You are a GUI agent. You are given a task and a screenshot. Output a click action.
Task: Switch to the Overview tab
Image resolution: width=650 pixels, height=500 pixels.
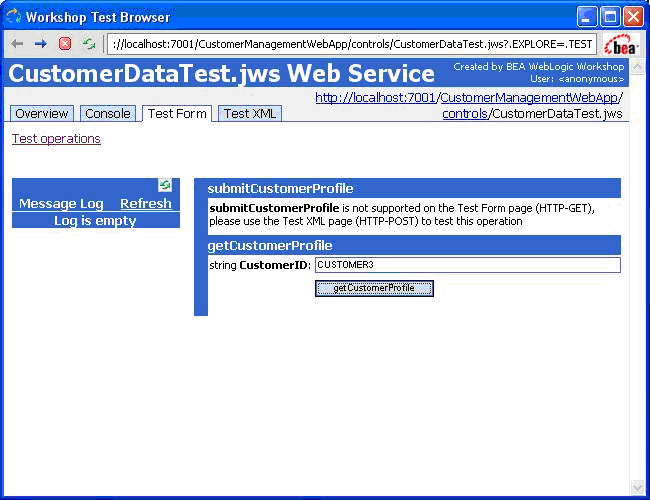[41, 114]
